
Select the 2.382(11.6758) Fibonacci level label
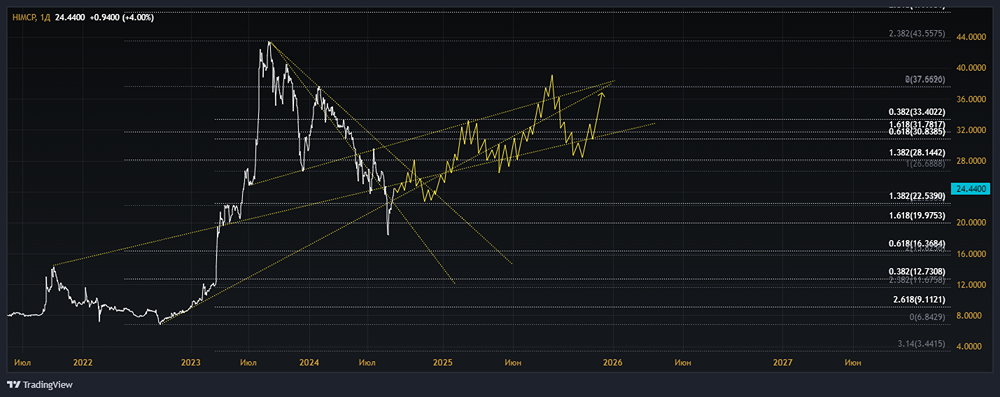[917, 280]
